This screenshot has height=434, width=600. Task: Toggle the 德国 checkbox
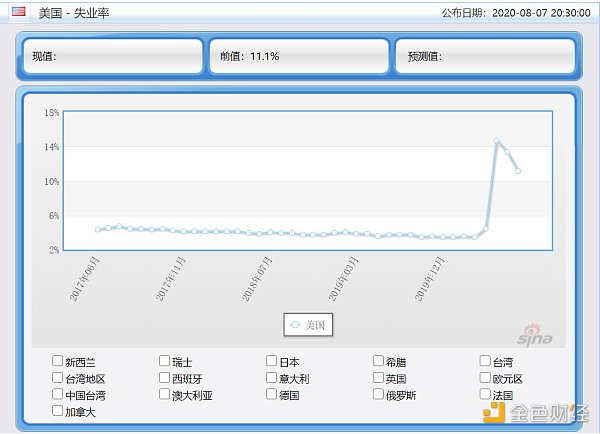click(x=272, y=395)
